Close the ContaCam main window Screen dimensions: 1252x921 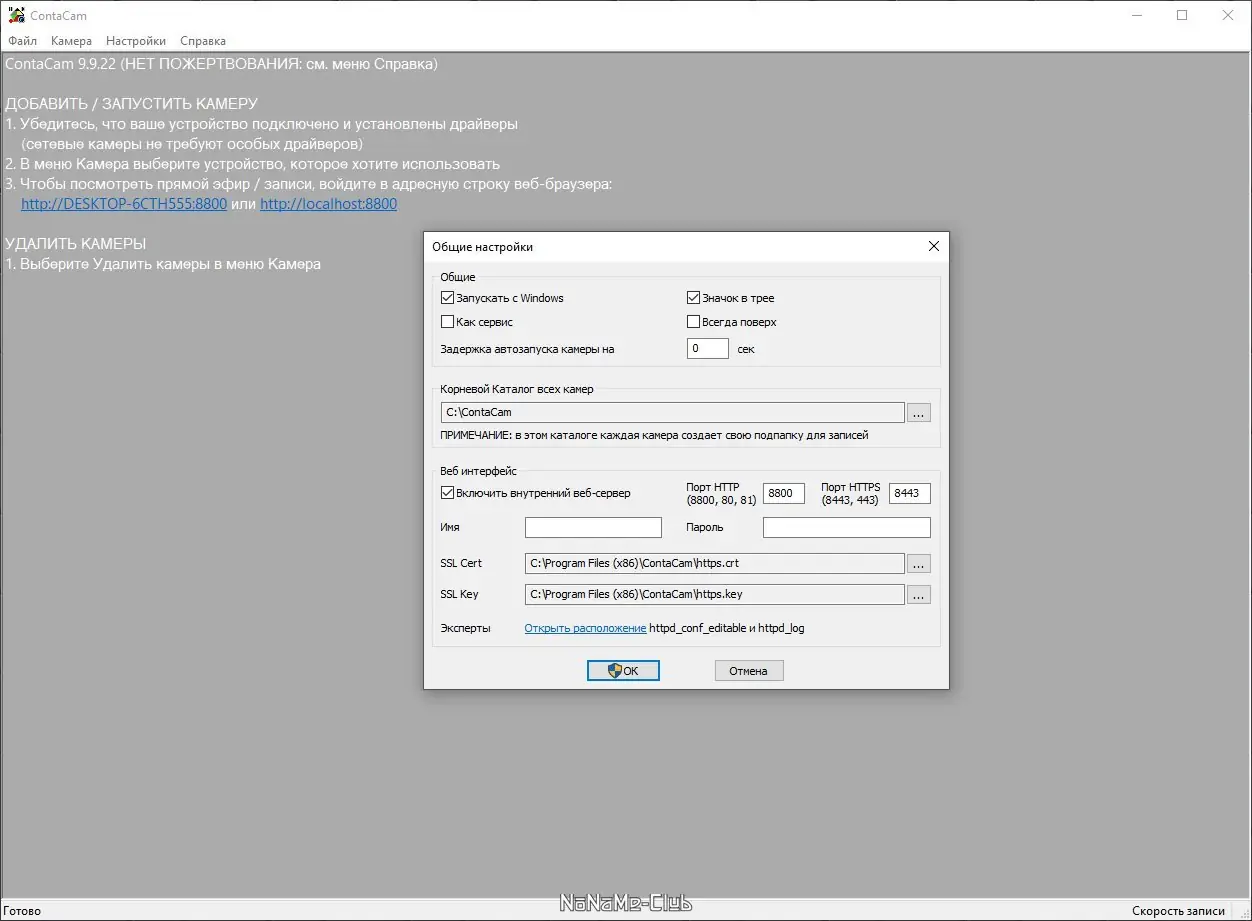coord(1228,15)
